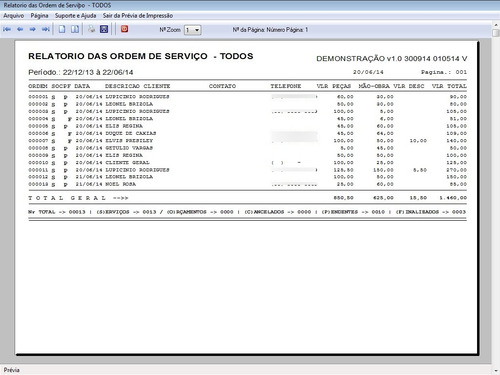Open the Suporte e Ajuda menu
500x375 pixels.
click(75, 16)
